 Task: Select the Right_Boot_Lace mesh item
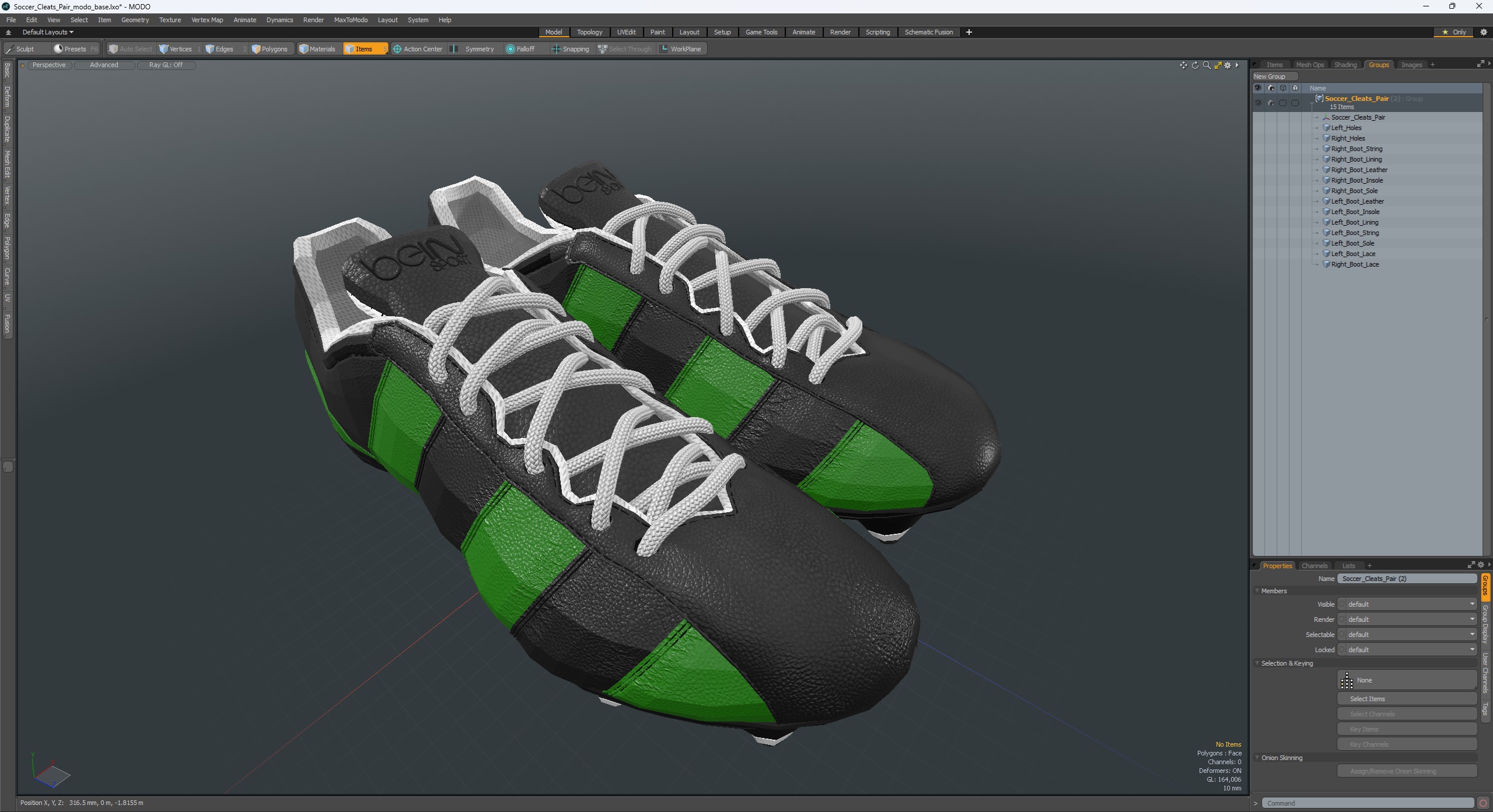click(1355, 264)
